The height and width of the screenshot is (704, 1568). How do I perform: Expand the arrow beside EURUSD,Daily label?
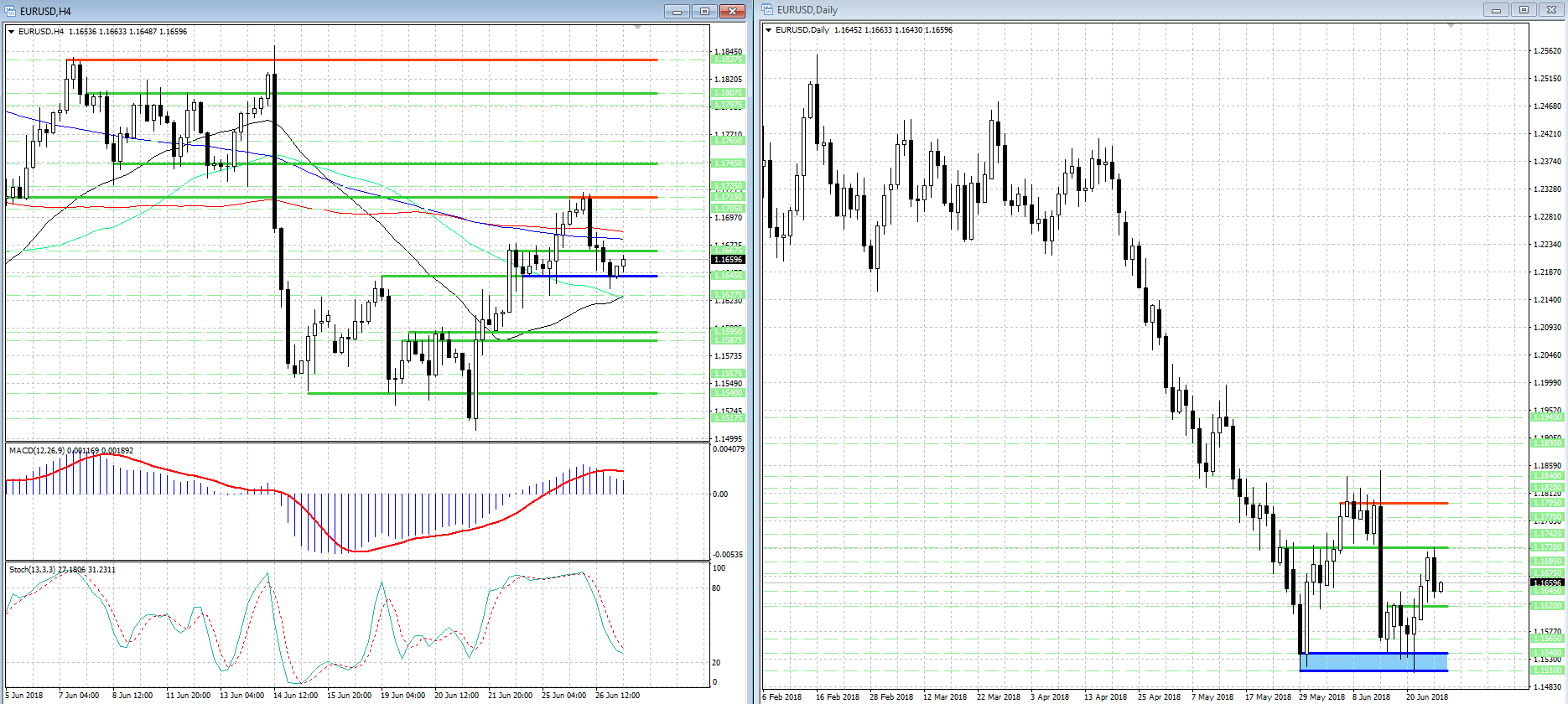769,30
